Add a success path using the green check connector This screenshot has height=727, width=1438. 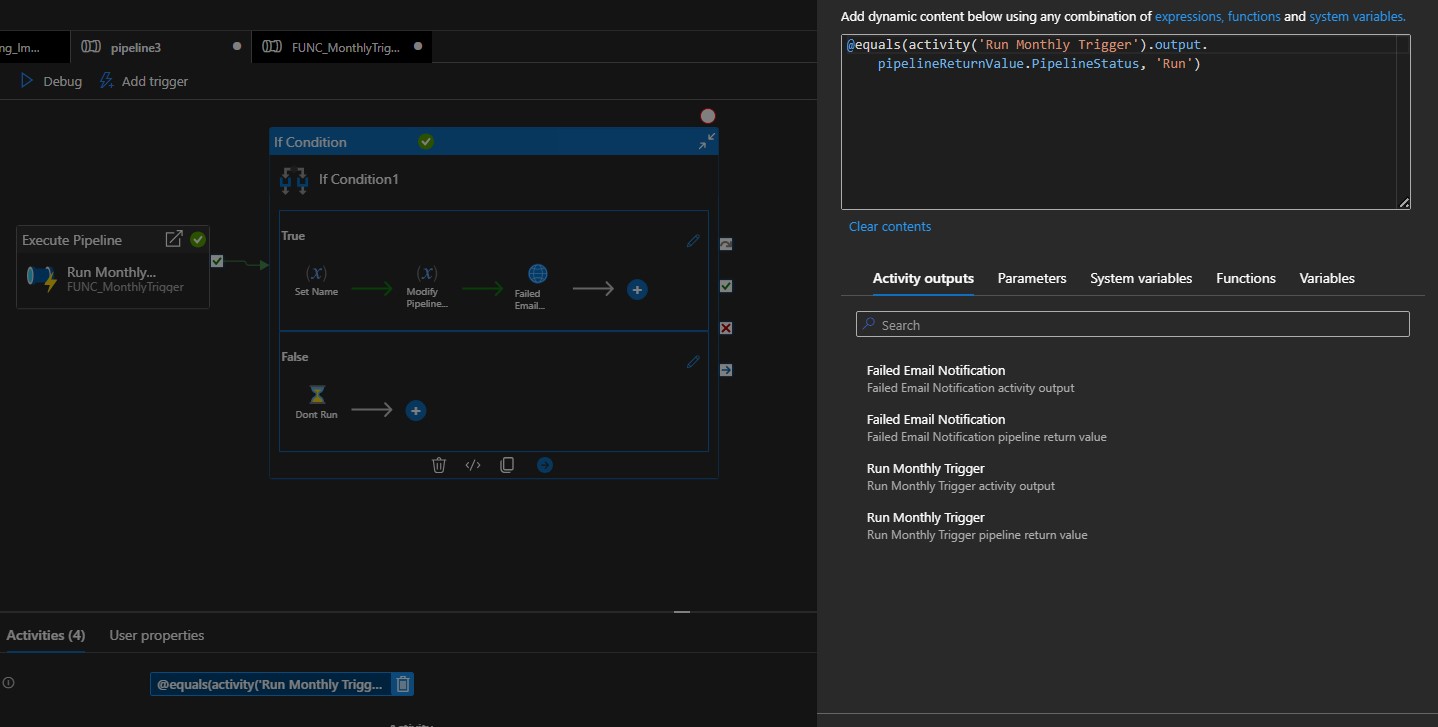coord(726,287)
